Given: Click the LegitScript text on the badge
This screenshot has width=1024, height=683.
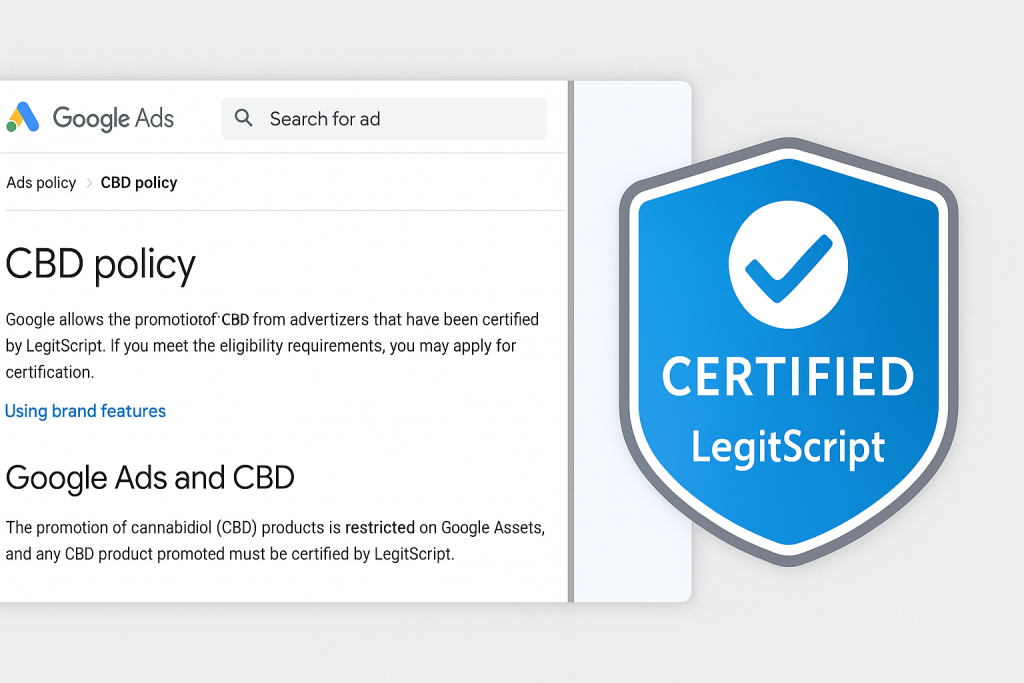Looking at the screenshot, I should [x=788, y=448].
